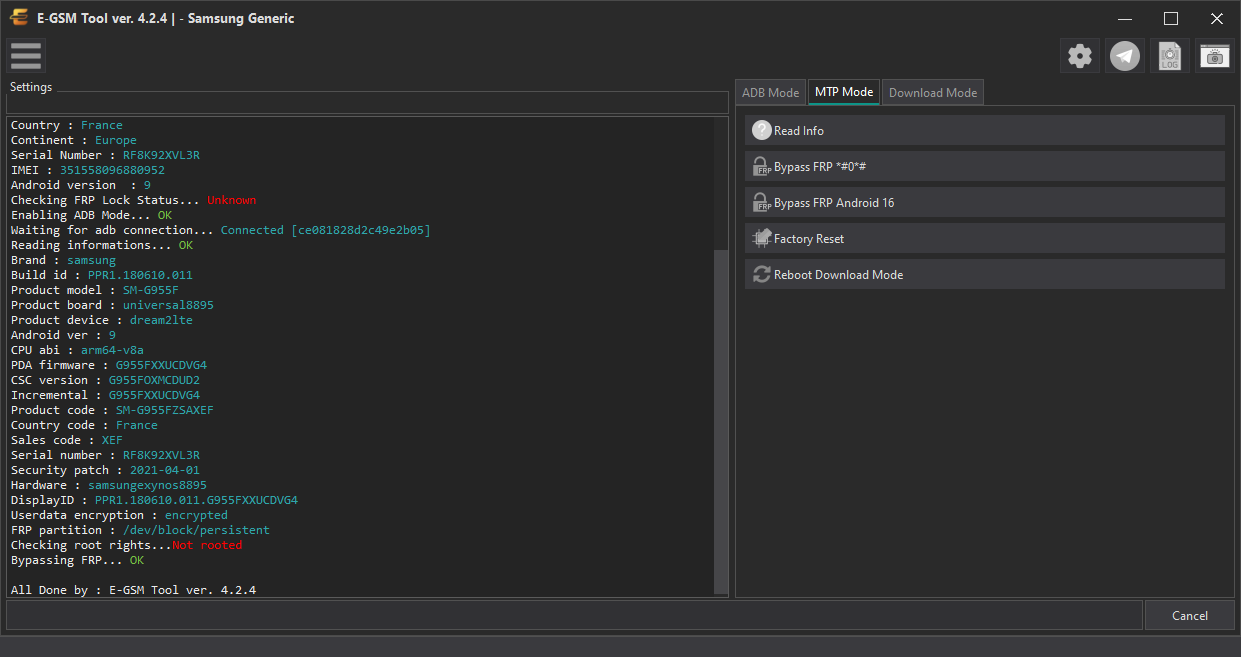The height and width of the screenshot is (657, 1241).
Task: Select first serial number RF8K92XVL3R line
Action: pos(105,155)
